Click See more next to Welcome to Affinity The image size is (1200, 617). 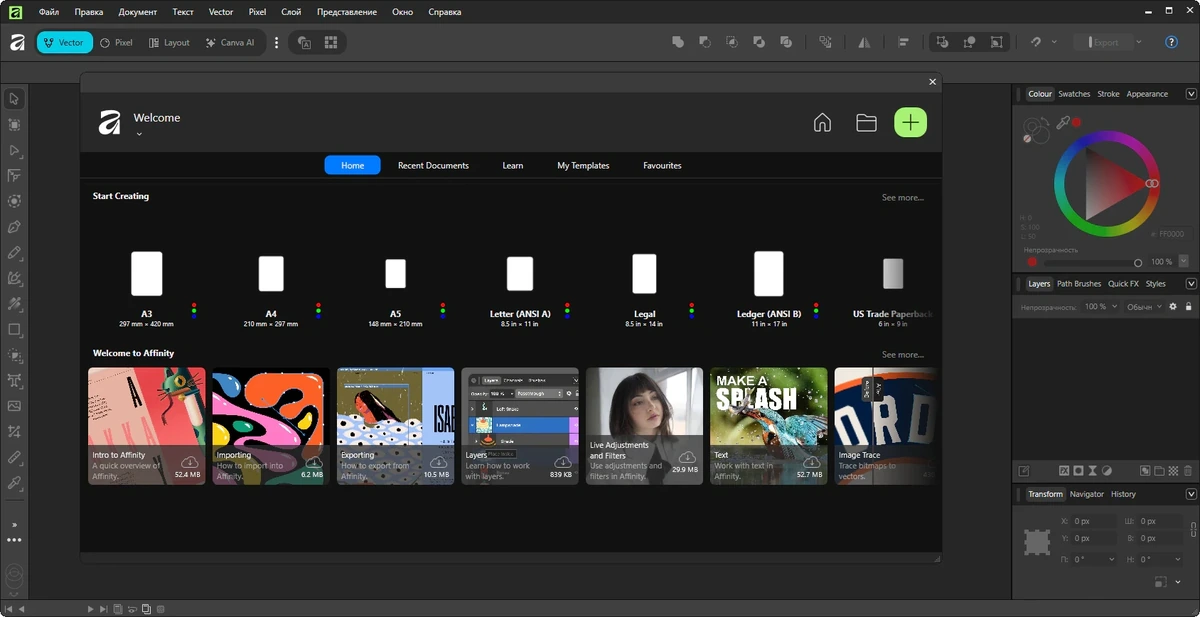[x=903, y=355]
